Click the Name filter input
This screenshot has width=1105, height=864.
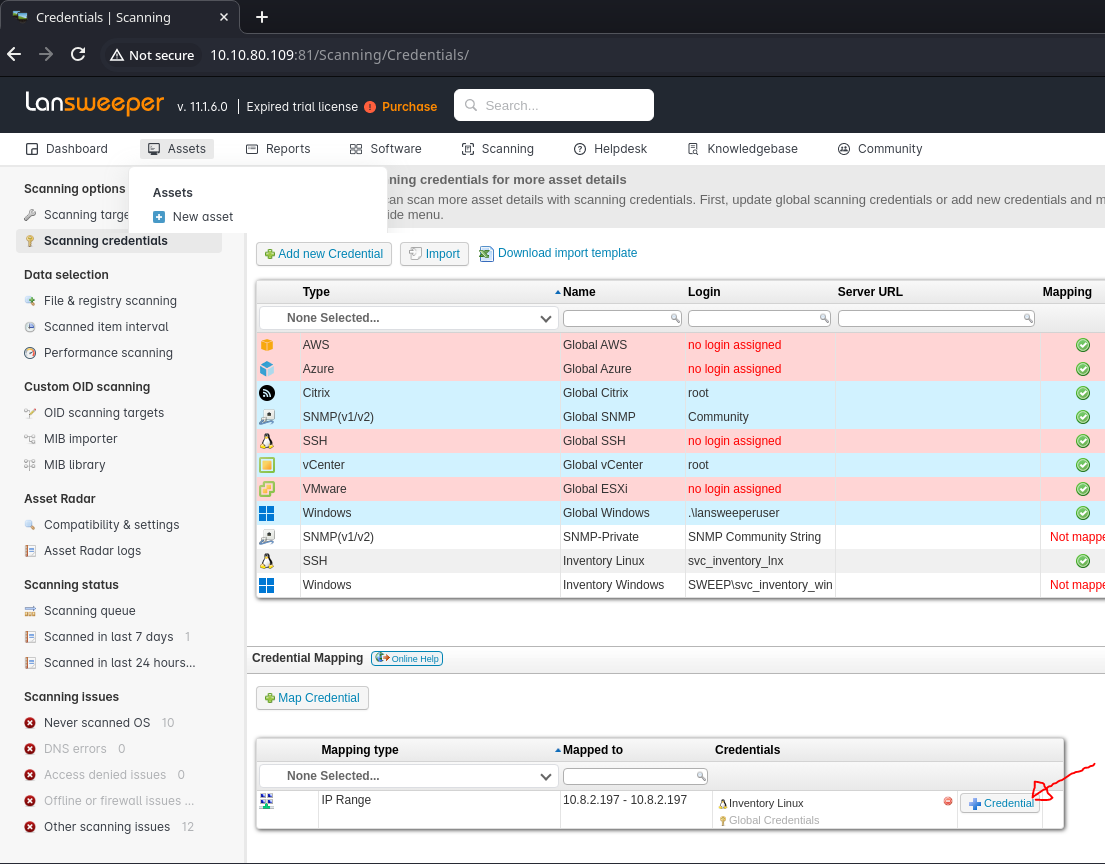tap(622, 319)
